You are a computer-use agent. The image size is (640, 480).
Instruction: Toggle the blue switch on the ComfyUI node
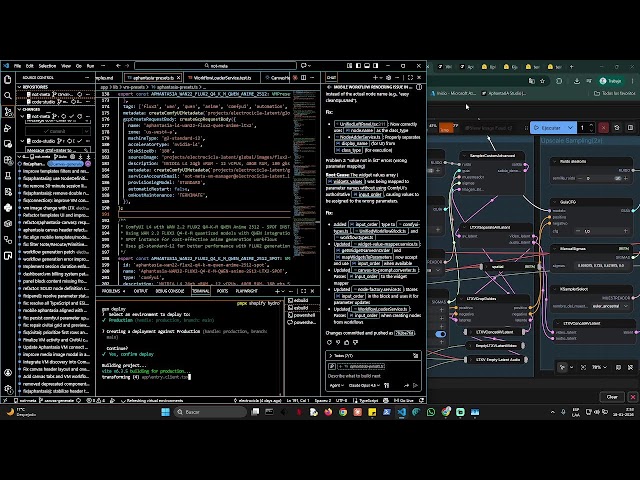440,334
